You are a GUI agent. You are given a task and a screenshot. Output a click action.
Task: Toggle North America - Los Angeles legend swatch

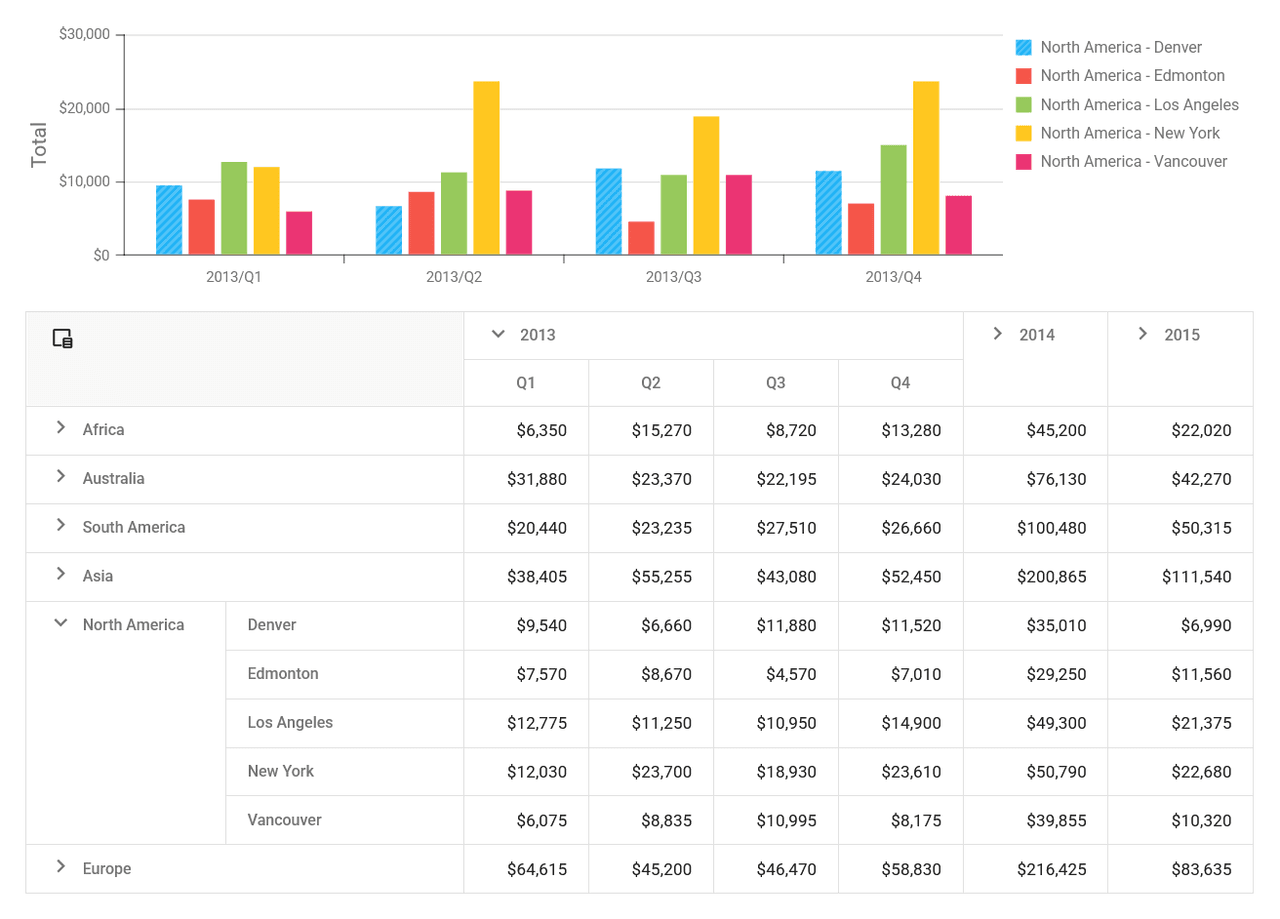click(1023, 104)
